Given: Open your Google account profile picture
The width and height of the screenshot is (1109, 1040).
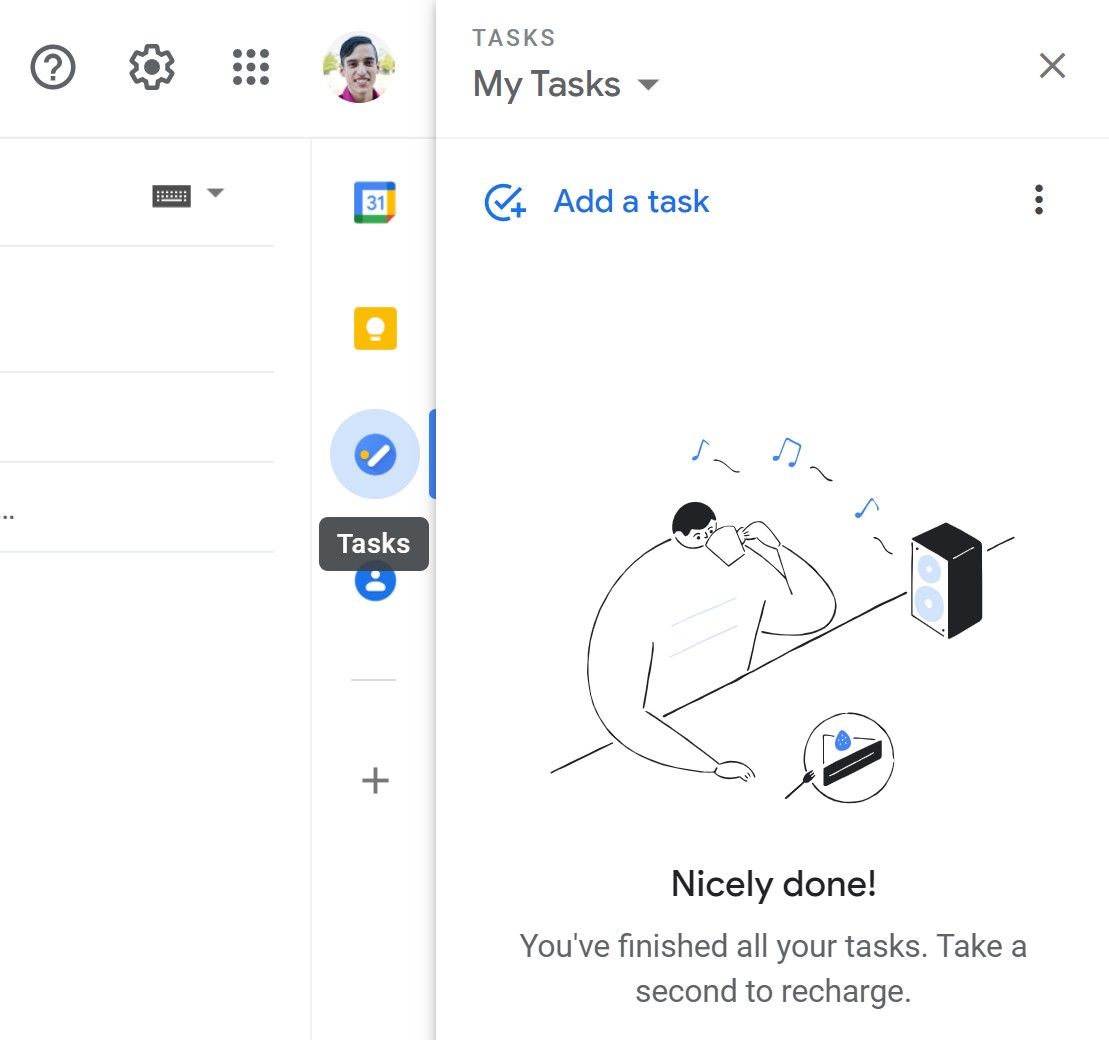Looking at the screenshot, I should (358, 67).
